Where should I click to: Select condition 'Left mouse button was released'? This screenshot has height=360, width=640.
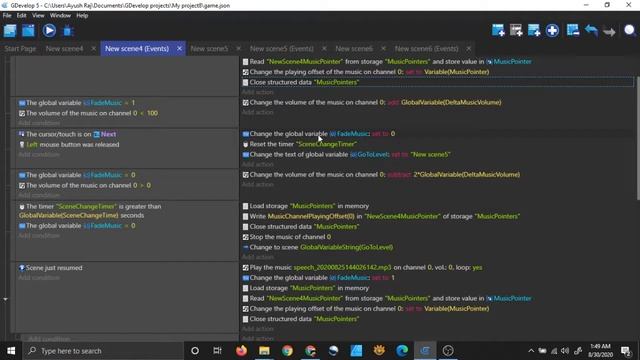pyautogui.click(x=69, y=144)
